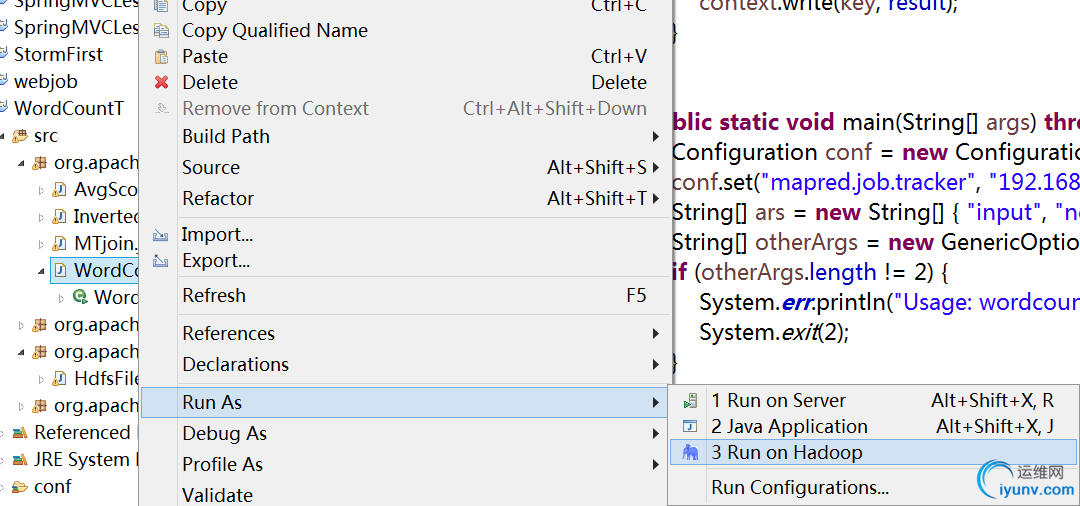Open the References submenu arrow
1080x506 pixels.
[x=656, y=334]
